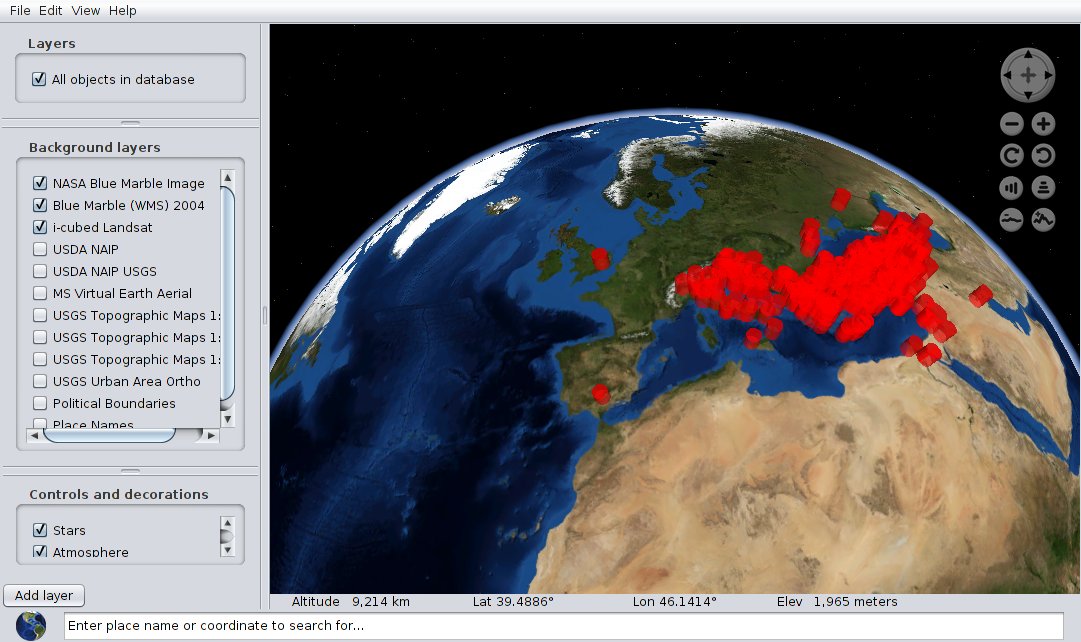Click the Altitude 9,214 km status readout
The width and height of the screenshot is (1081, 642).
[x=350, y=601]
